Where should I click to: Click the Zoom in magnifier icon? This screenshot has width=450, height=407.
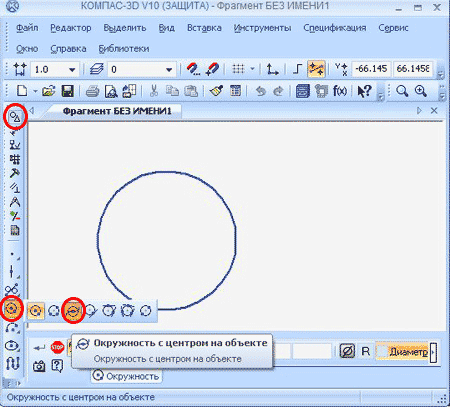point(421,91)
